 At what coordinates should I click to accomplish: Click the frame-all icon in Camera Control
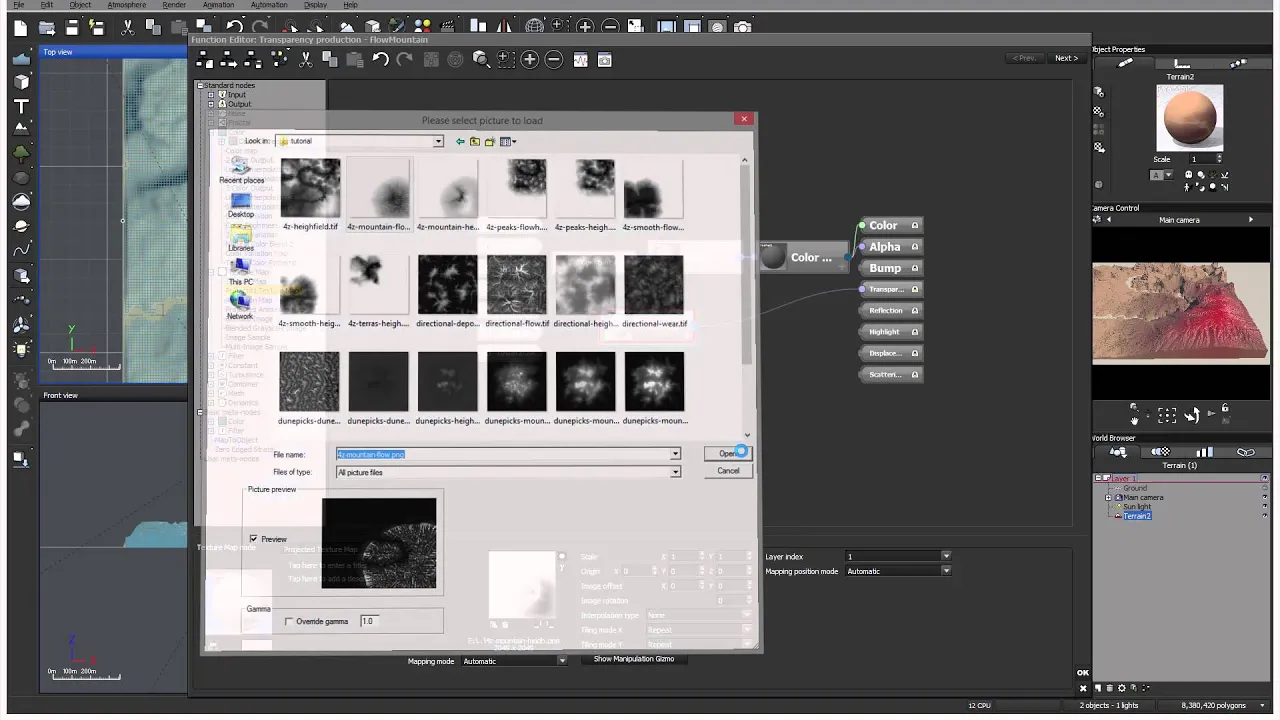1167,415
